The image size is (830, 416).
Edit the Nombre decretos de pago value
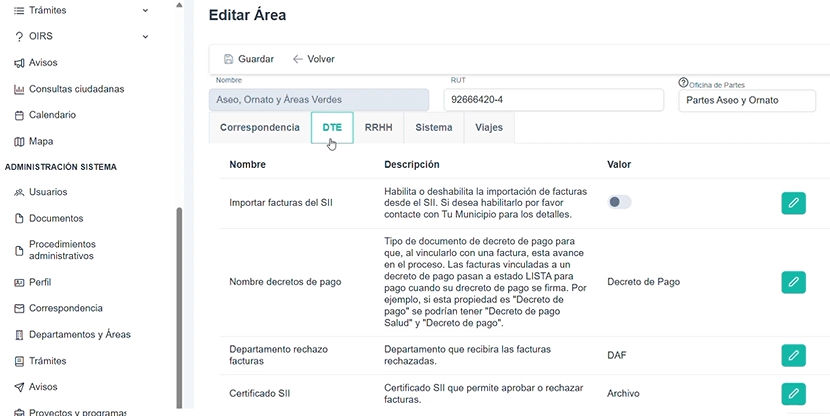(793, 282)
